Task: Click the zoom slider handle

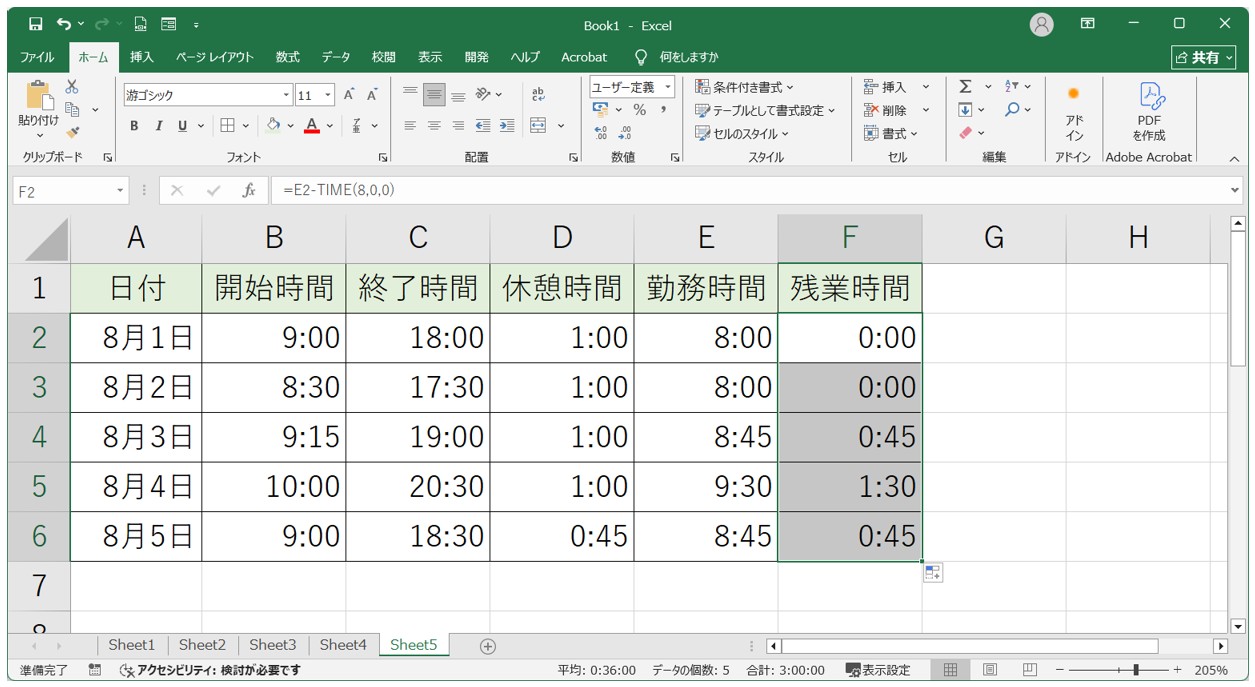Action: [x=1134, y=670]
